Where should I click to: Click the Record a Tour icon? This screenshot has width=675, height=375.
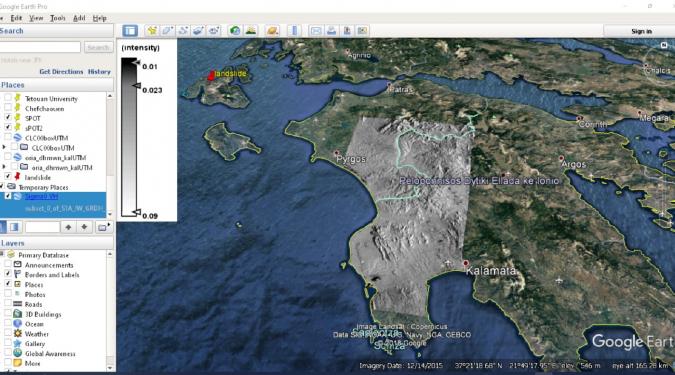pyautogui.click(x=214, y=31)
